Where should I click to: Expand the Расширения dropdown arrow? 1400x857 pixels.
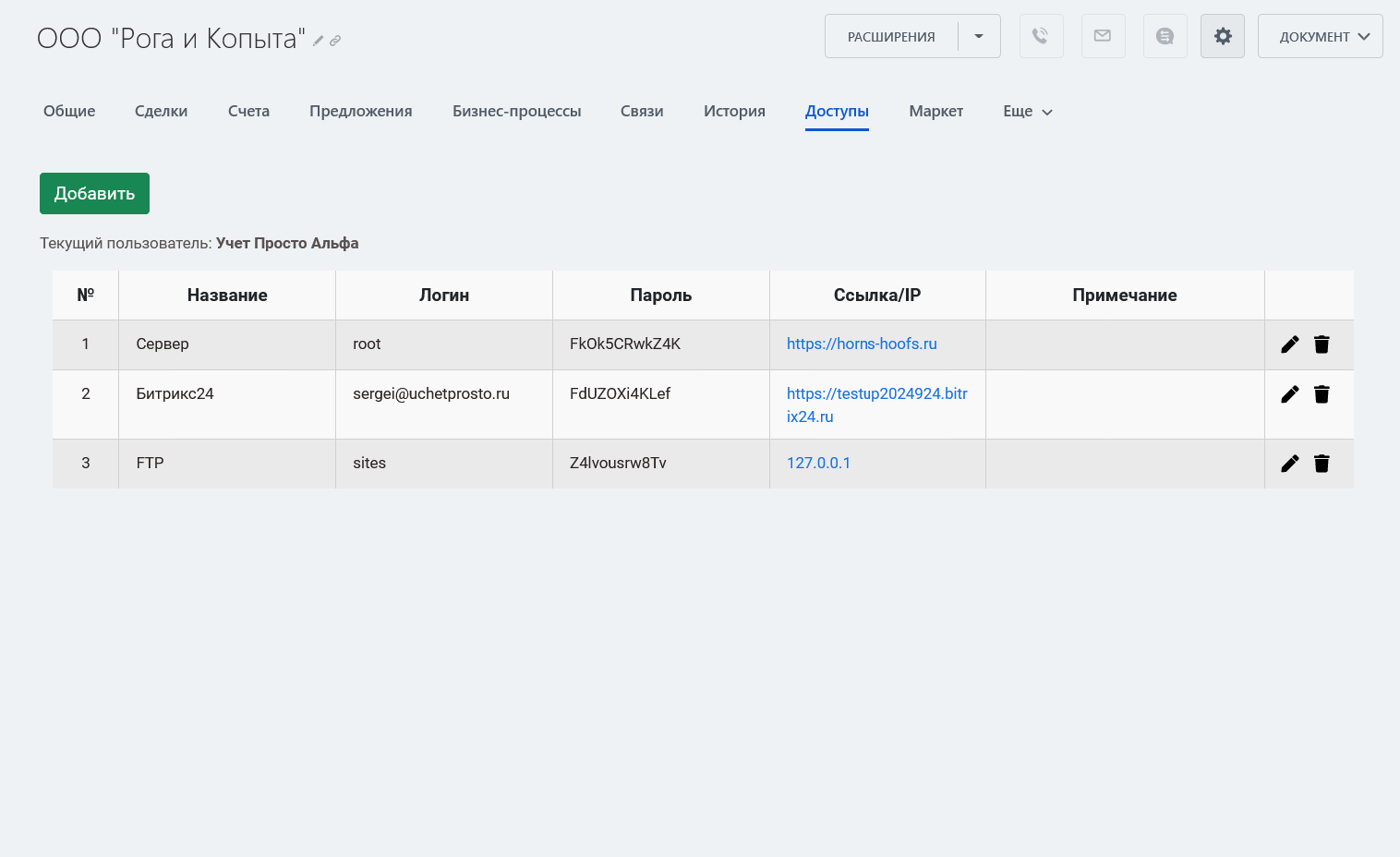(x=979, y=36)
